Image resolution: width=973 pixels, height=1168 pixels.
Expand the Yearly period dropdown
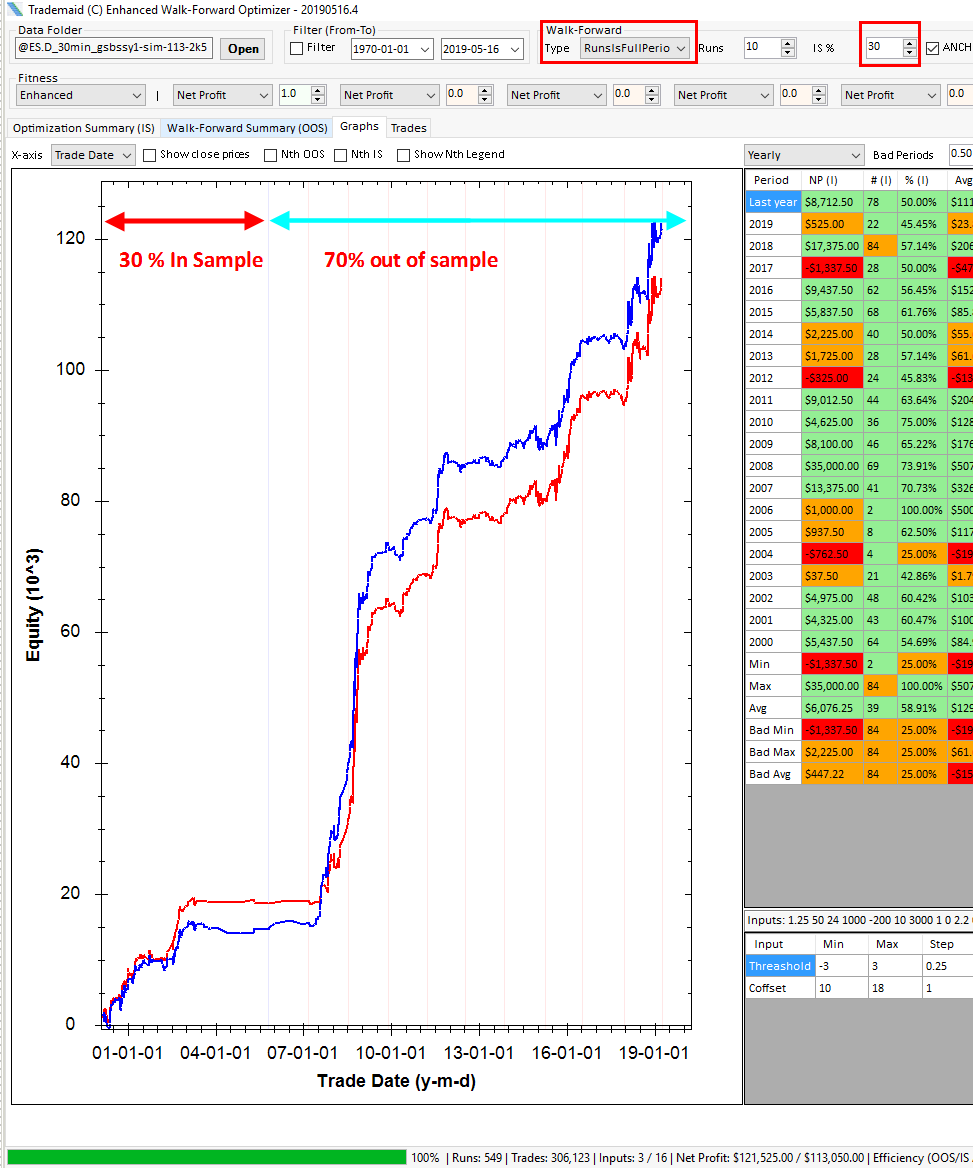click(x=854, y=155)
